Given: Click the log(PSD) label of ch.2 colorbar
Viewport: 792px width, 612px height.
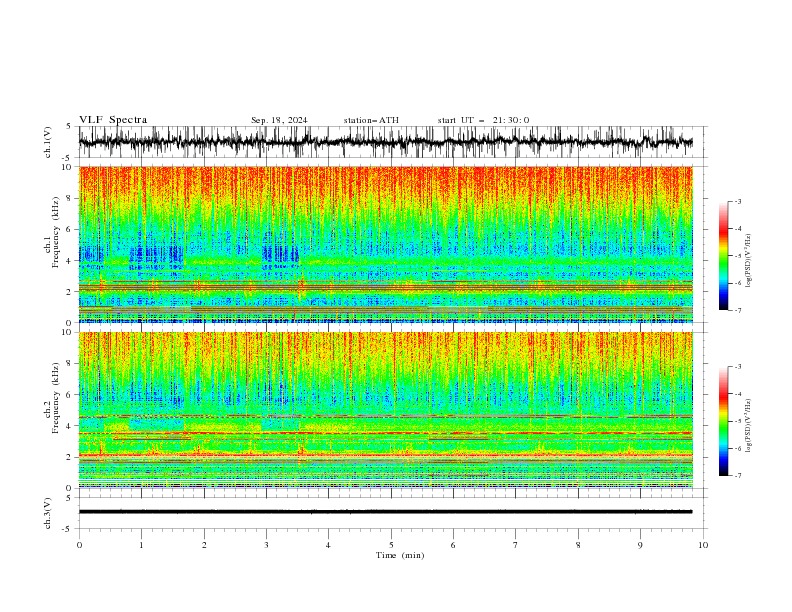Looking at the screenshot, I should pos(749,427).
